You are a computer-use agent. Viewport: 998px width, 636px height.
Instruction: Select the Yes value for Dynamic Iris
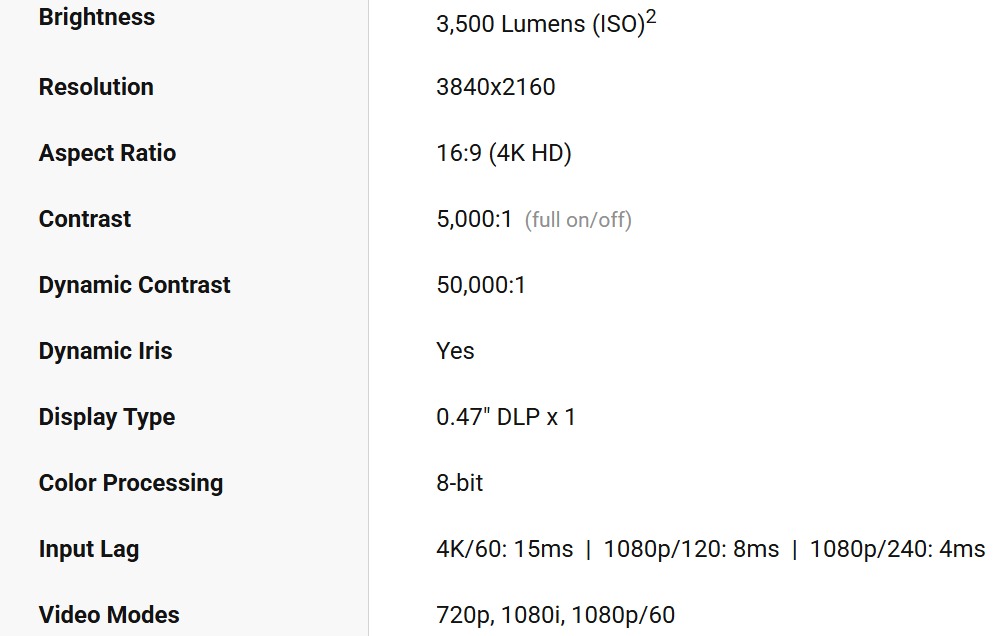(x=455, y=351)
